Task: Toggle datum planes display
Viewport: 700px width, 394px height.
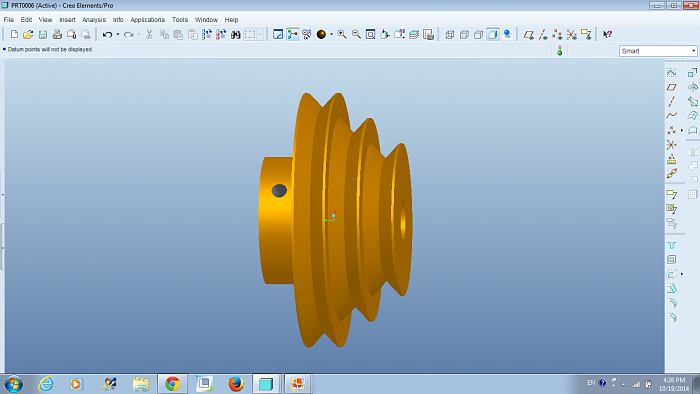Action: click(x=529, y=34)
